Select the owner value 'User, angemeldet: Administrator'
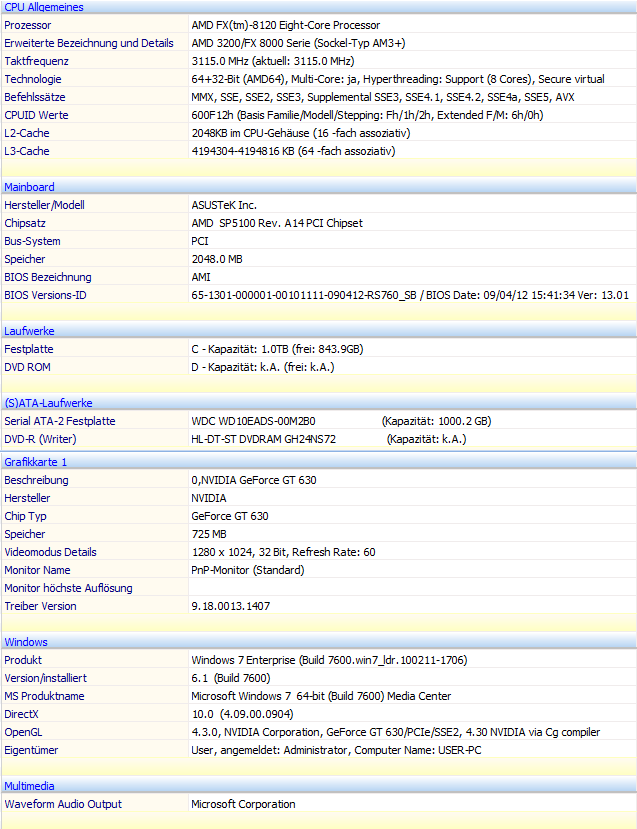Screen dimensions: 637x829 [x=336, y=749]
